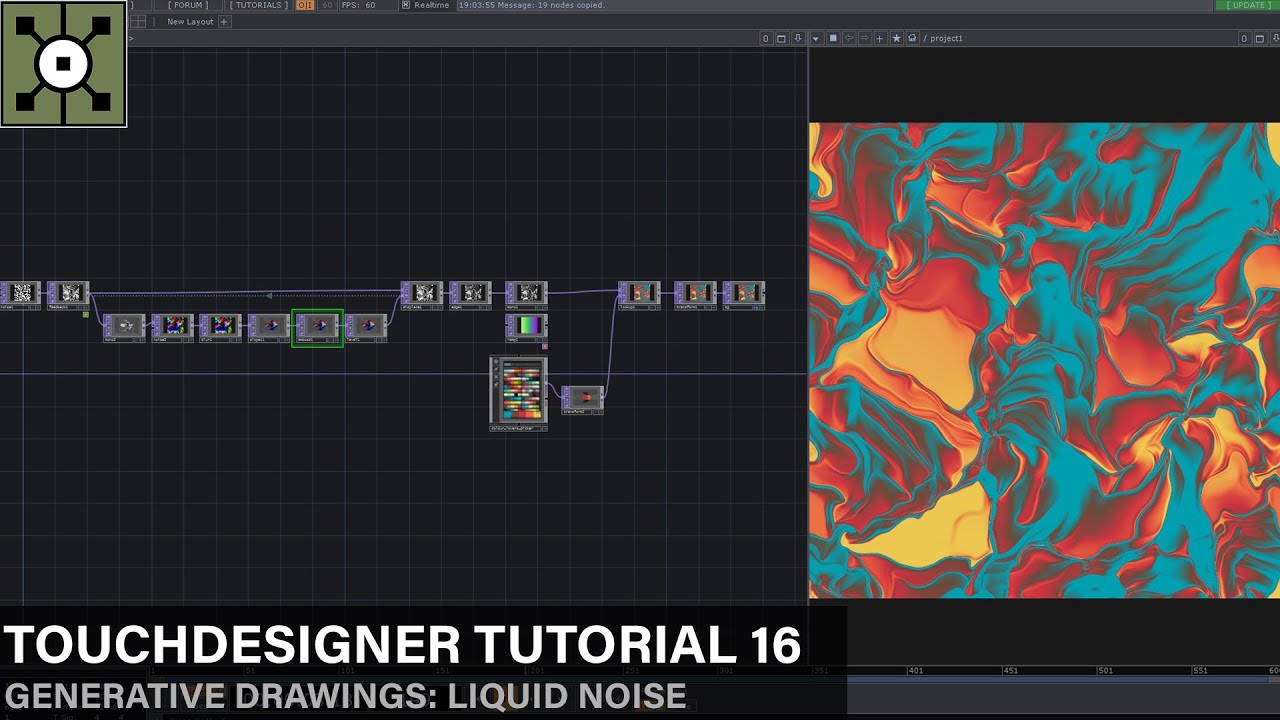
Task: Maximize left pane with window icon
Action: click(x=782, y=38)
